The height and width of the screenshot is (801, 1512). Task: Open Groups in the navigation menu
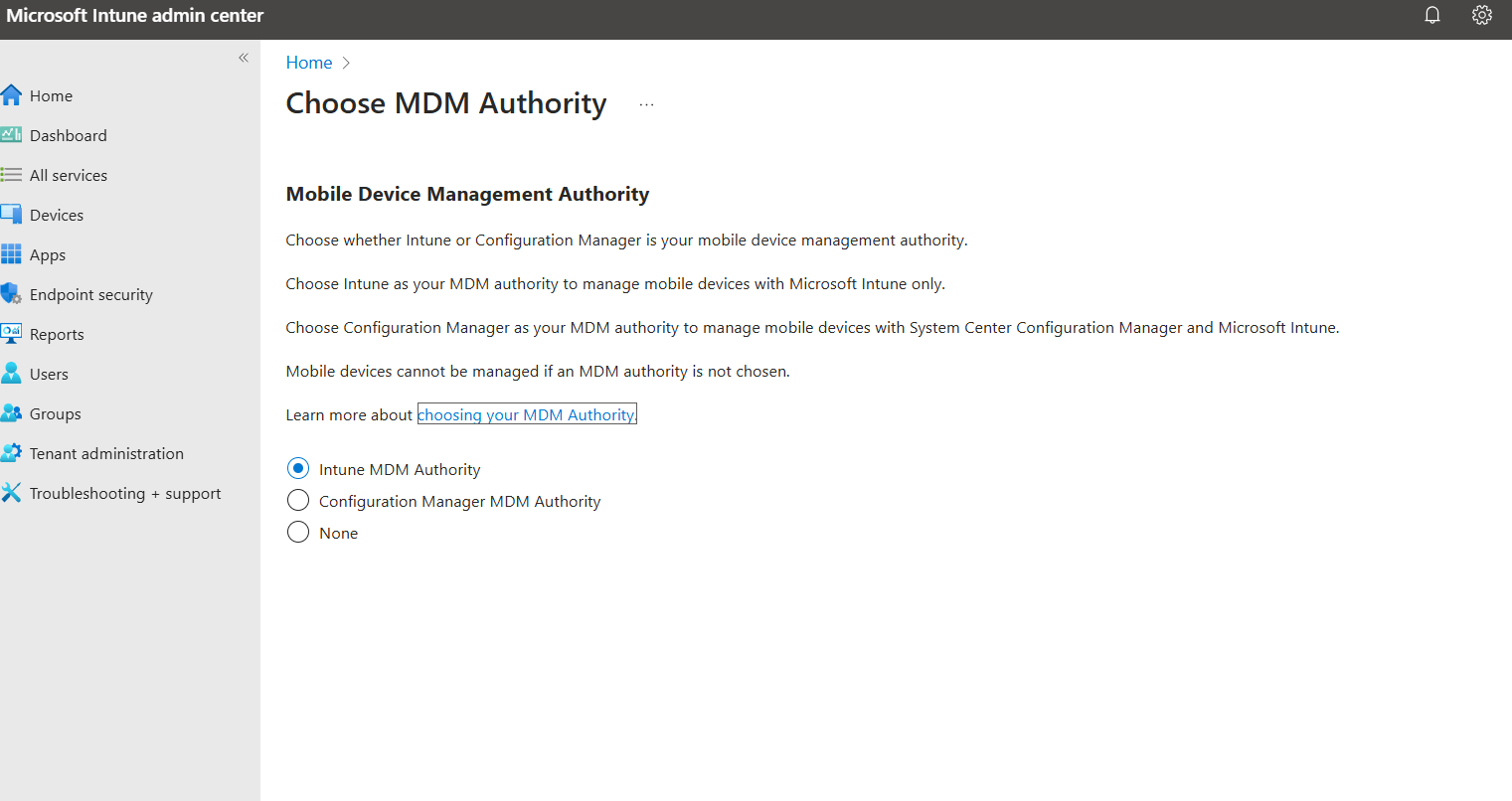(55, 413)
